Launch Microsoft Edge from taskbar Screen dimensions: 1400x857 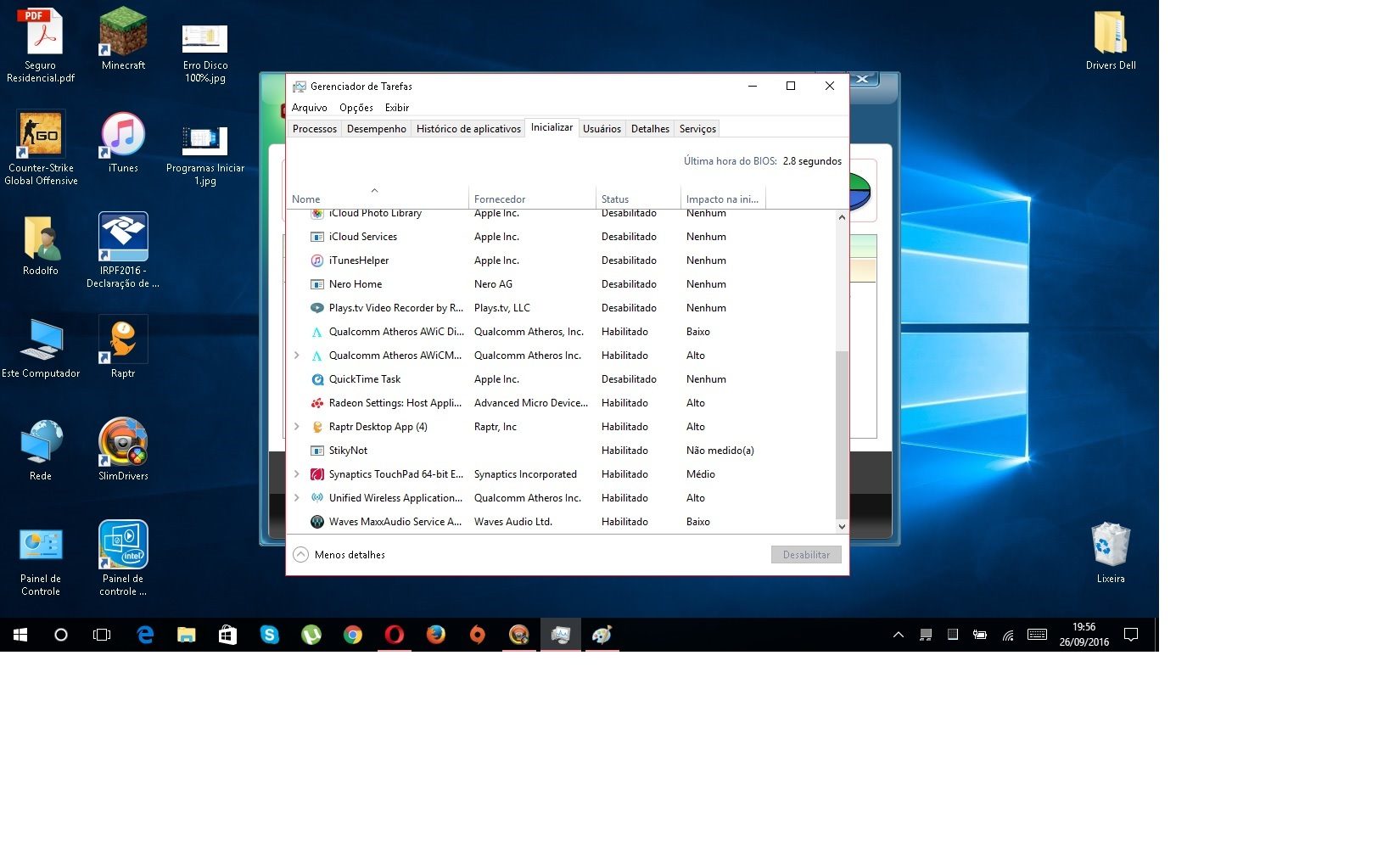145,635
